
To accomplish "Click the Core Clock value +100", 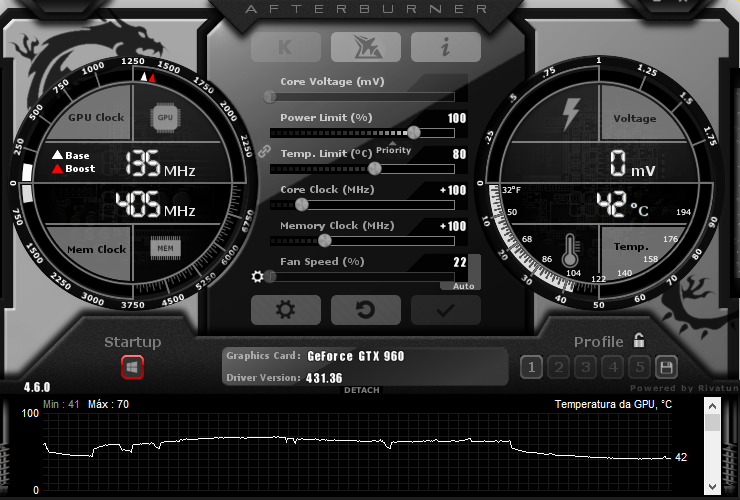I will pos(453,190).
